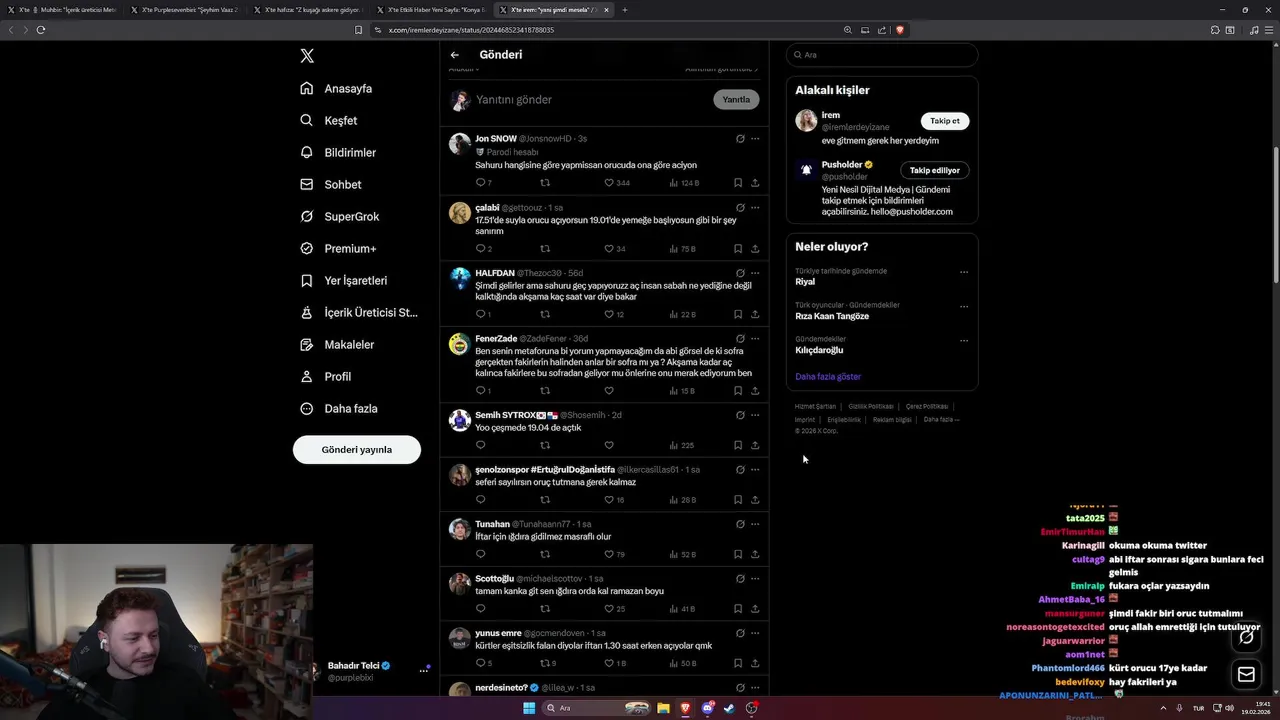This screenshot has height=720, width=1280.
Task: Click Yanıtını gönder reply field
Action: [590, 99]
